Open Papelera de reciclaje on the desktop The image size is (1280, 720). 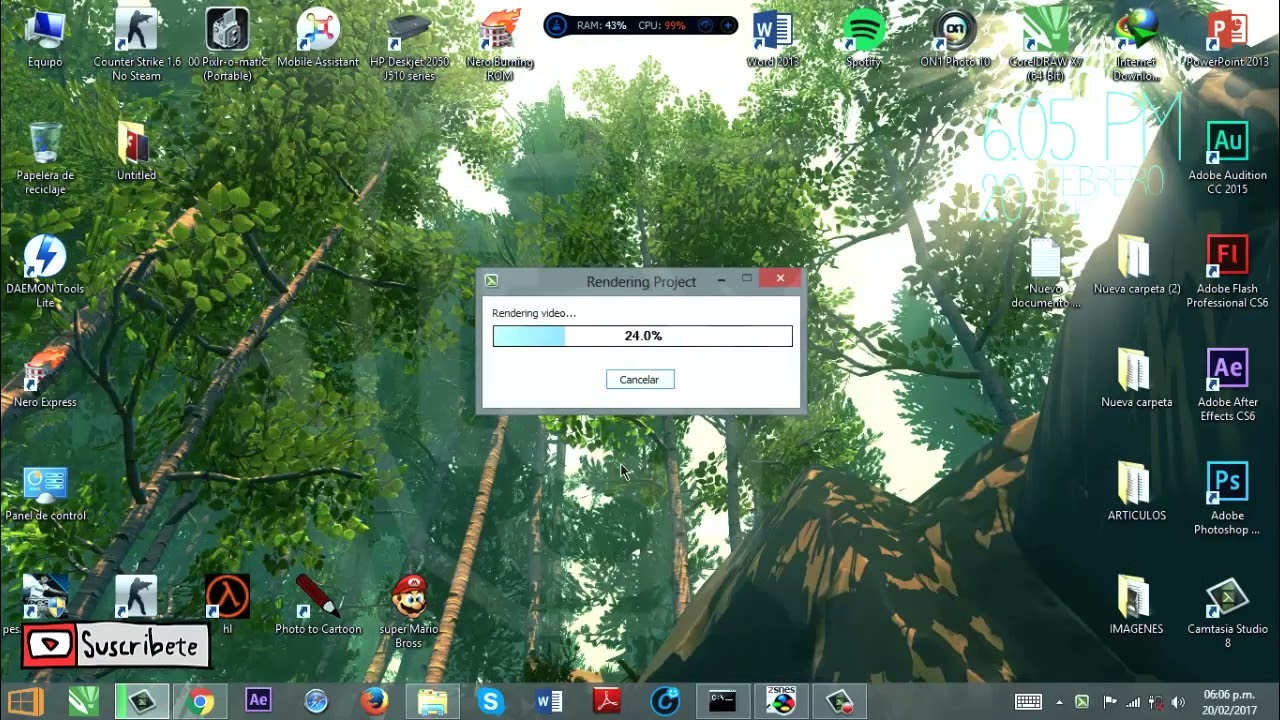(45, 143)
